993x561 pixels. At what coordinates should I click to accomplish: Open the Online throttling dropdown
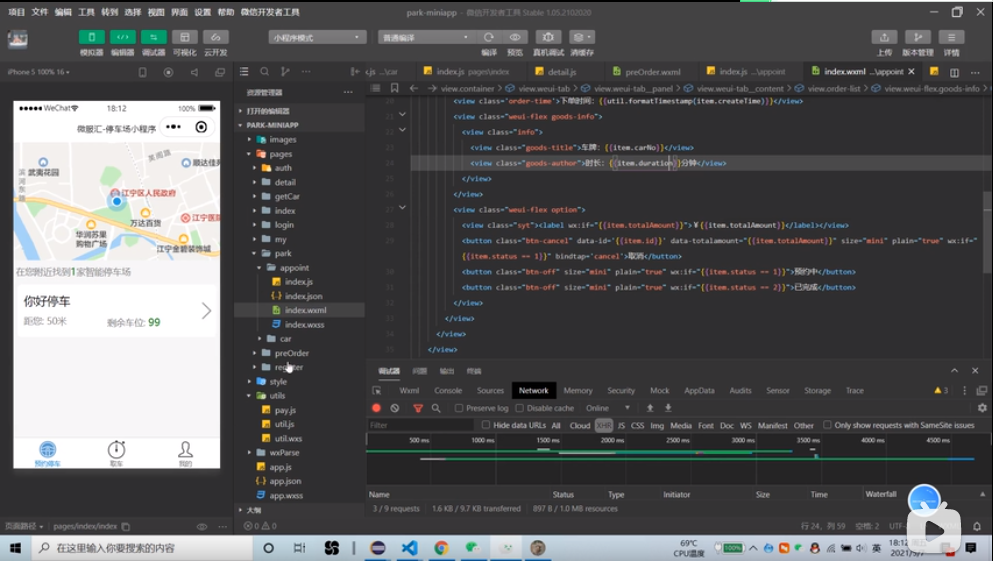[607, 408]
